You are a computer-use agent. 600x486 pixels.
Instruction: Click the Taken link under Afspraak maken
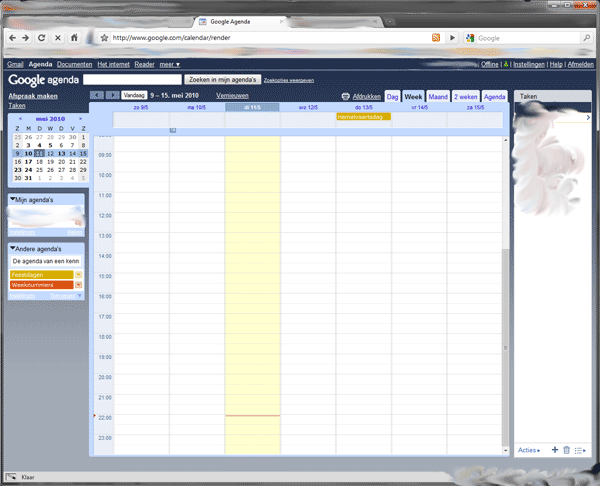(17, 106)
